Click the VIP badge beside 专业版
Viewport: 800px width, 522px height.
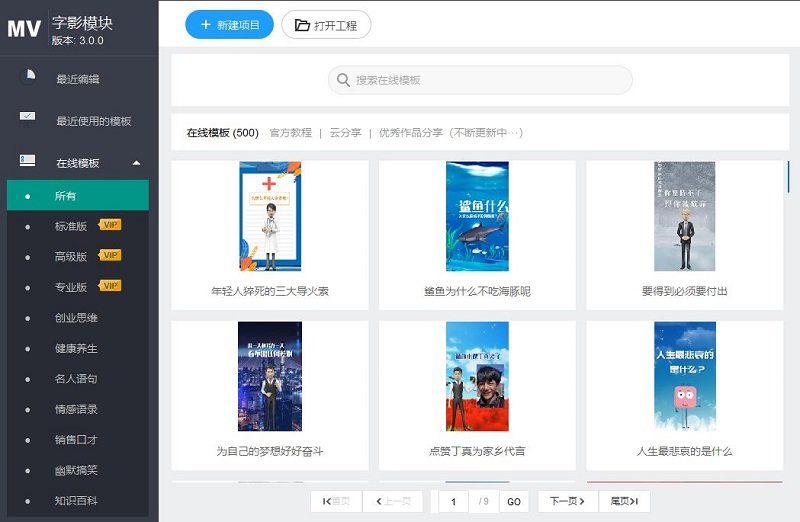click(x=110, y=286)
